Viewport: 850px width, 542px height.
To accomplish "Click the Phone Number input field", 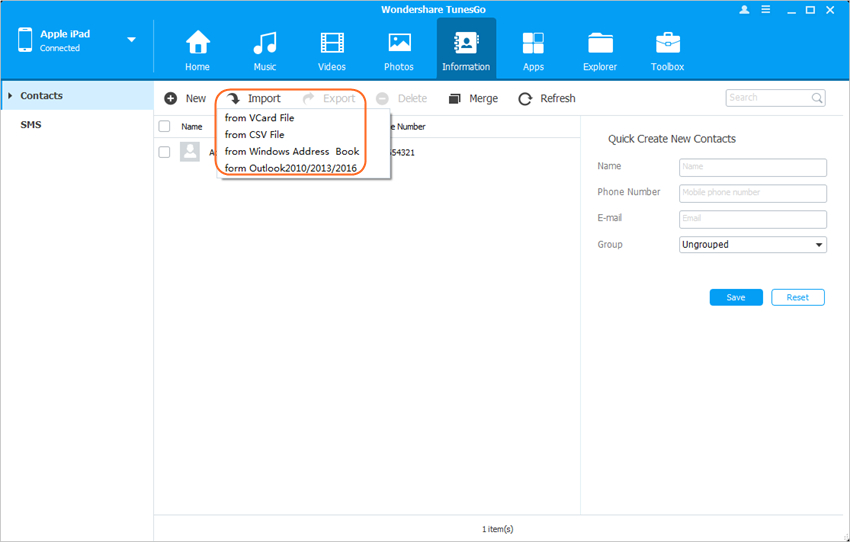I will click(x=752, y=193).
